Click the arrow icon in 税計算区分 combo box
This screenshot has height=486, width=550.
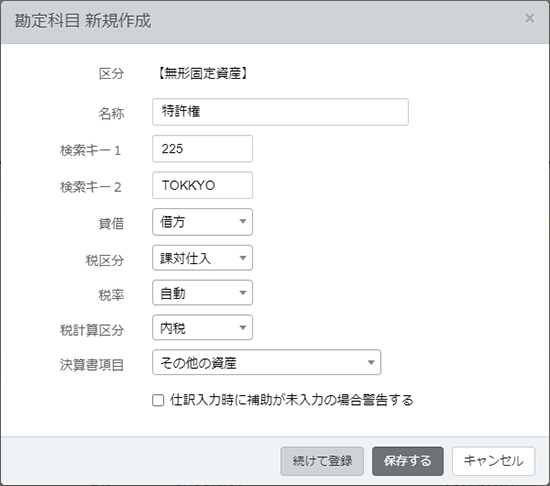coord(242,328)
